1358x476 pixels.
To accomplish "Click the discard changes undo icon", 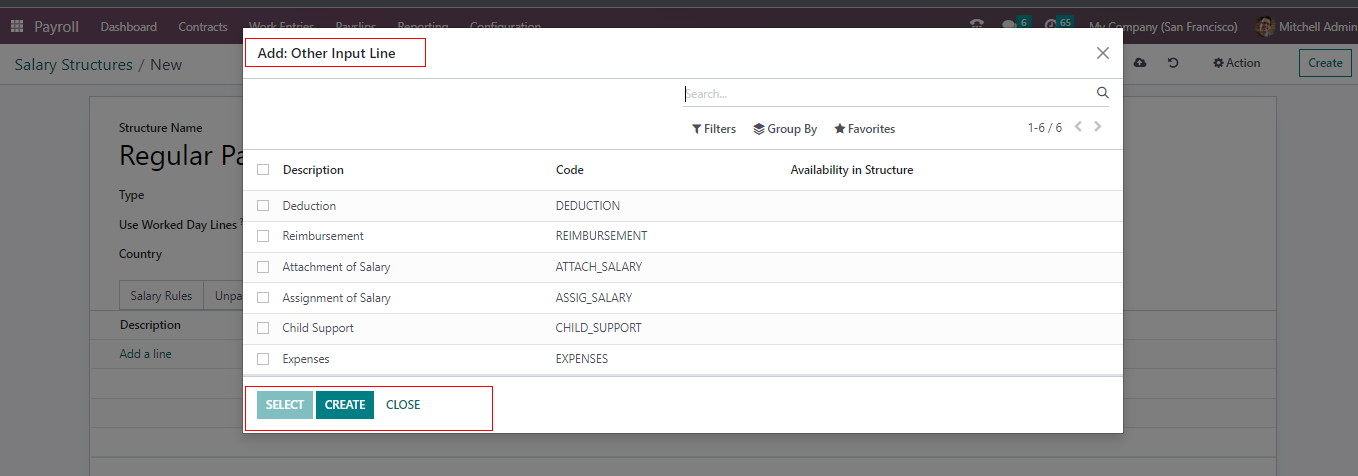I will point(1173,63).
